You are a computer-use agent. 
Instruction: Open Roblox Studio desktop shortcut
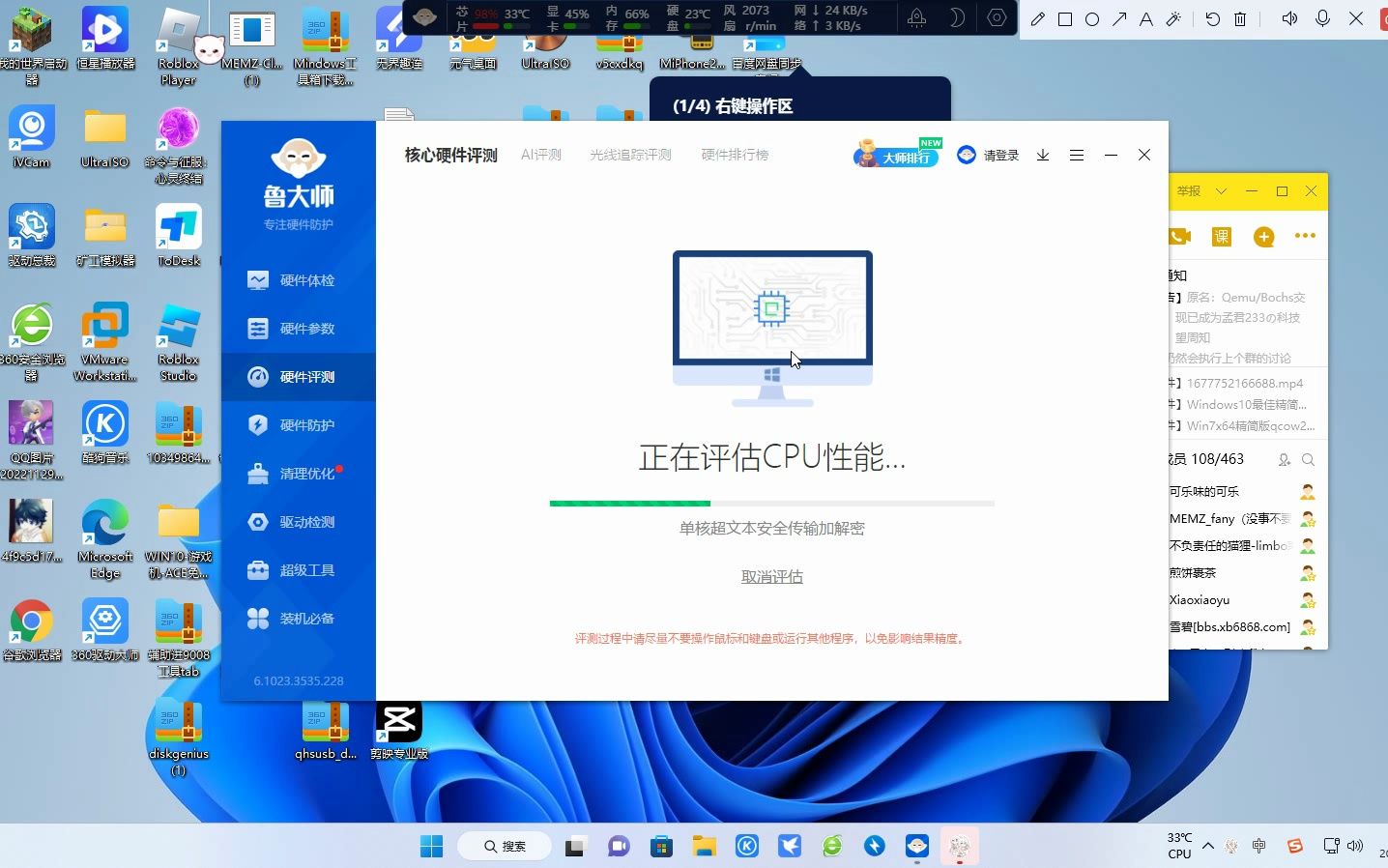click(179, 342)
